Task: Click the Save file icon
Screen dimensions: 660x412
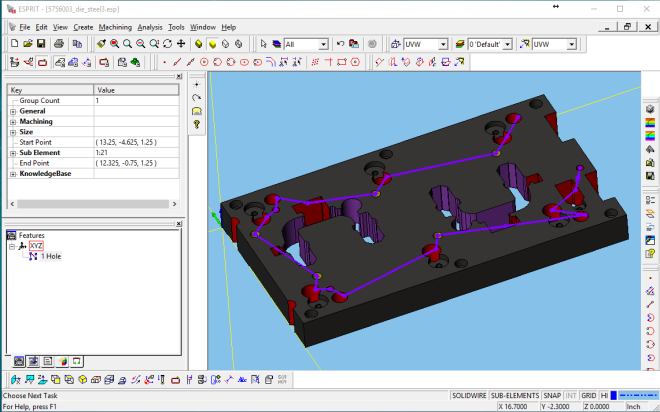Action: point(41,44)
